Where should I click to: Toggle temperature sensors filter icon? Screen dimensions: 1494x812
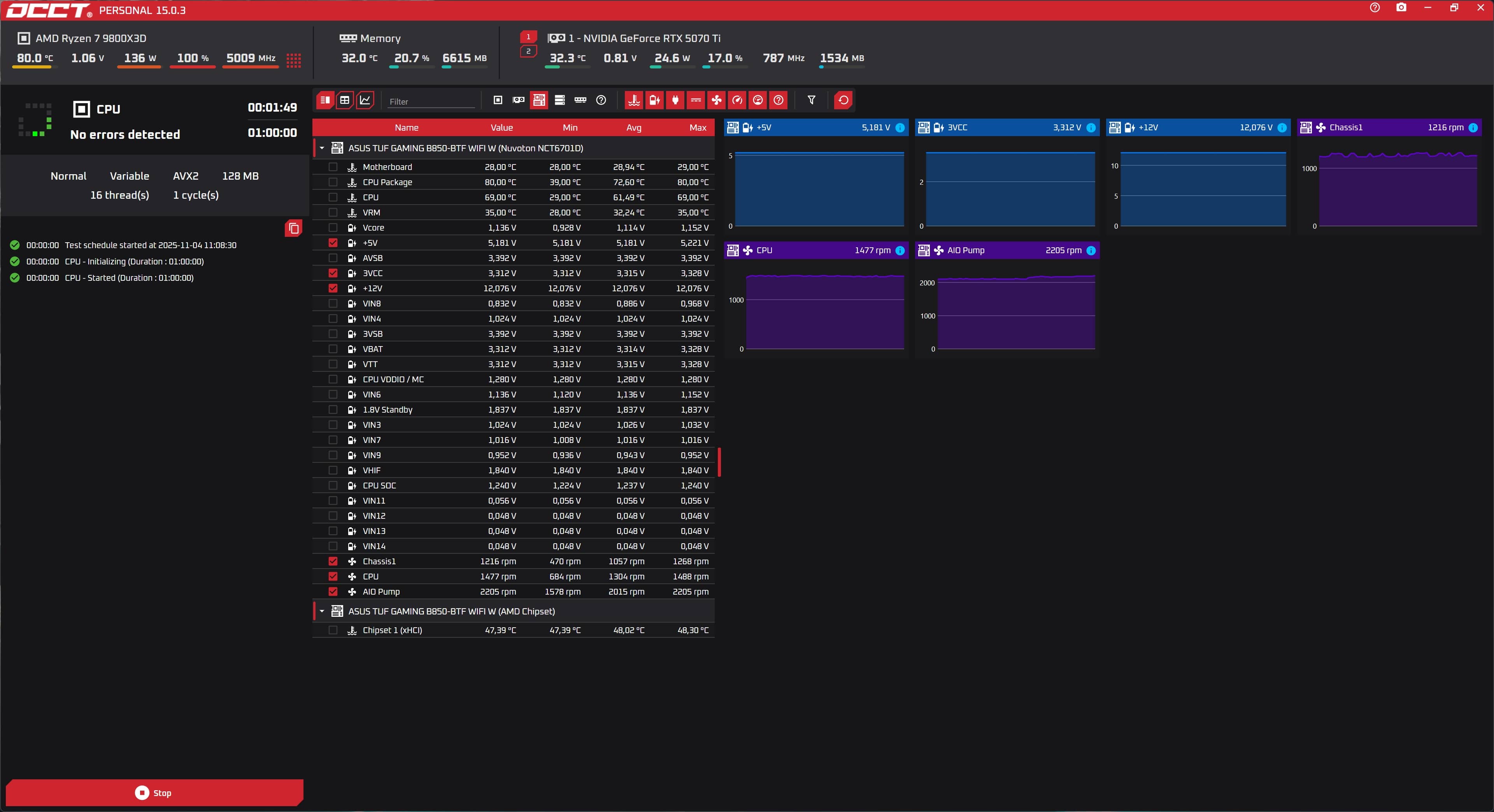[634, 100]
